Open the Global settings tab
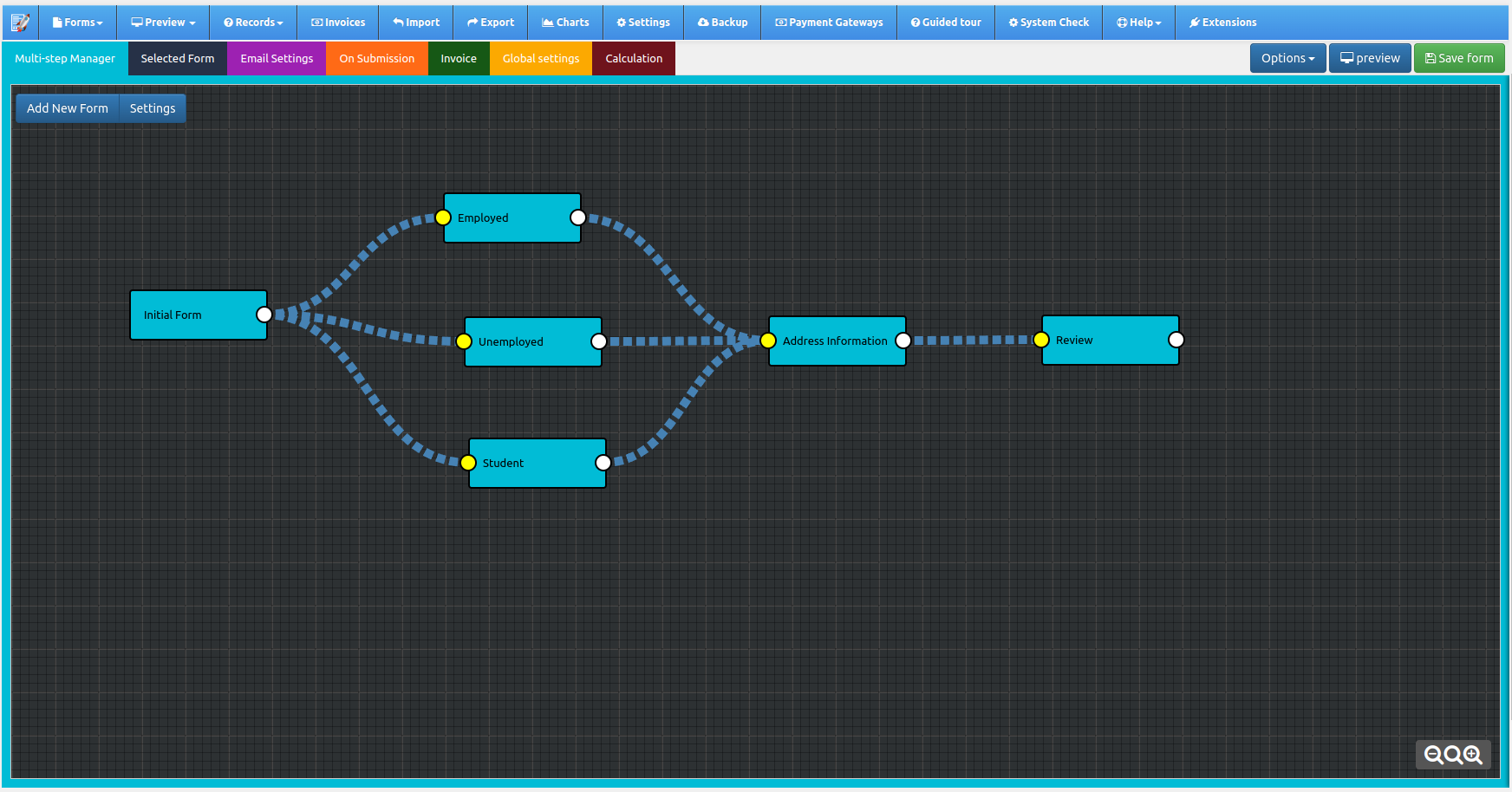The image size is (1512, 792). (541, 58)
